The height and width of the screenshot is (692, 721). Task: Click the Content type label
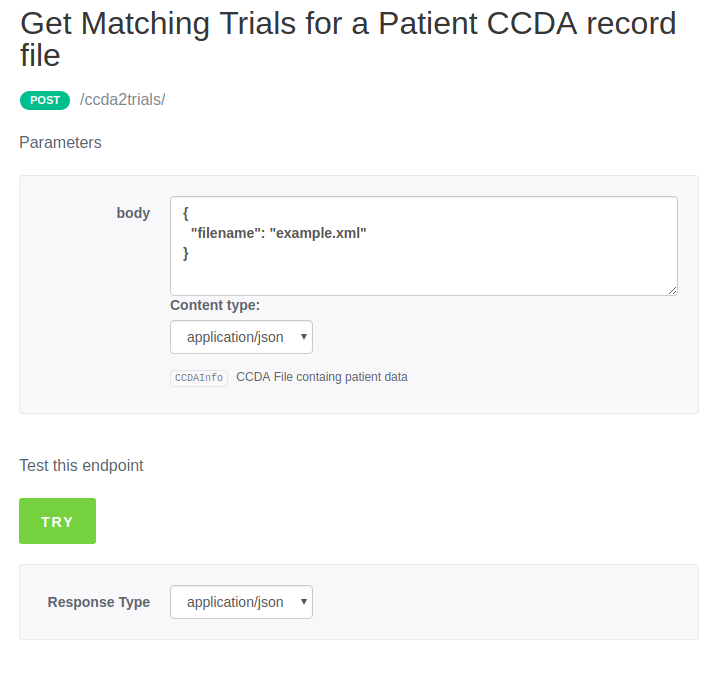[x=215, y=305]
